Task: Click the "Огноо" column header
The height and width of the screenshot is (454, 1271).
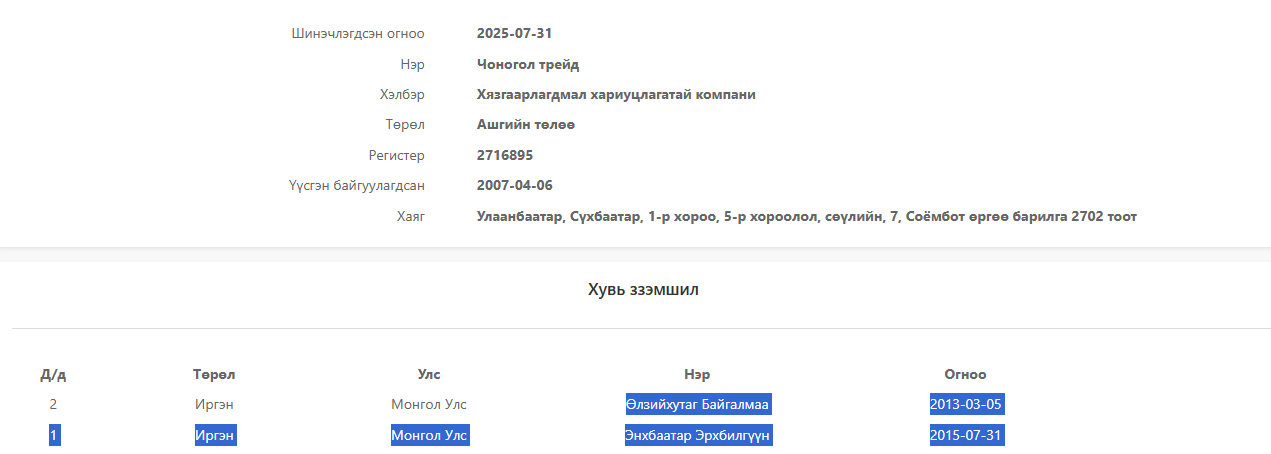Action: point(965,374)
